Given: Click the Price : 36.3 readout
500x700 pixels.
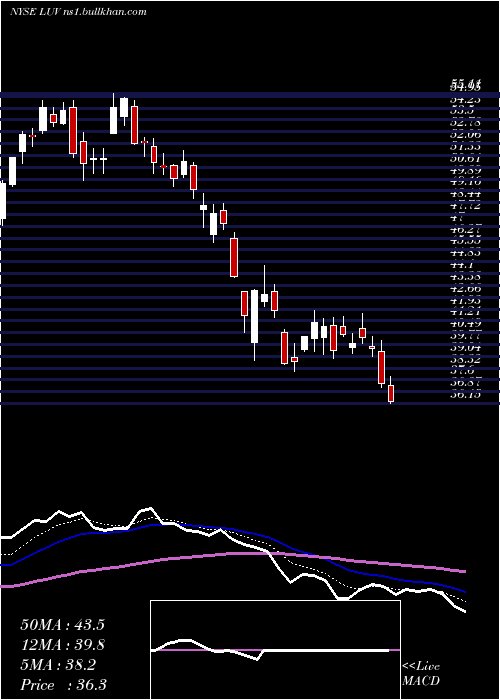Looking at the screenshot, I should click(63, 685).
